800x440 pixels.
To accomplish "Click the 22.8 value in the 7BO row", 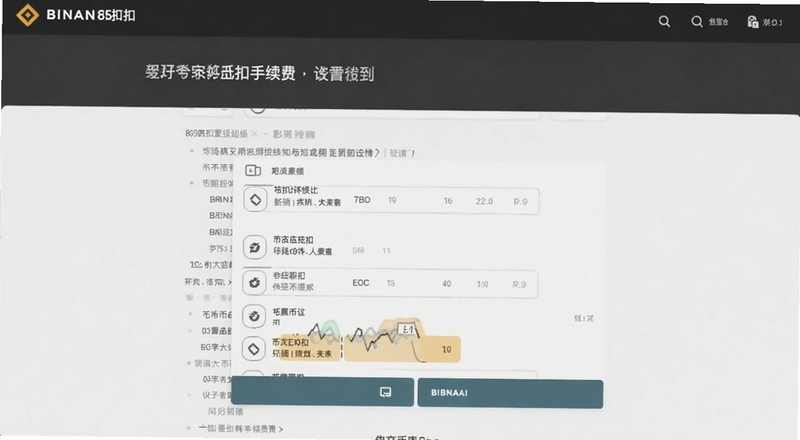I will (x=484, y=201).
